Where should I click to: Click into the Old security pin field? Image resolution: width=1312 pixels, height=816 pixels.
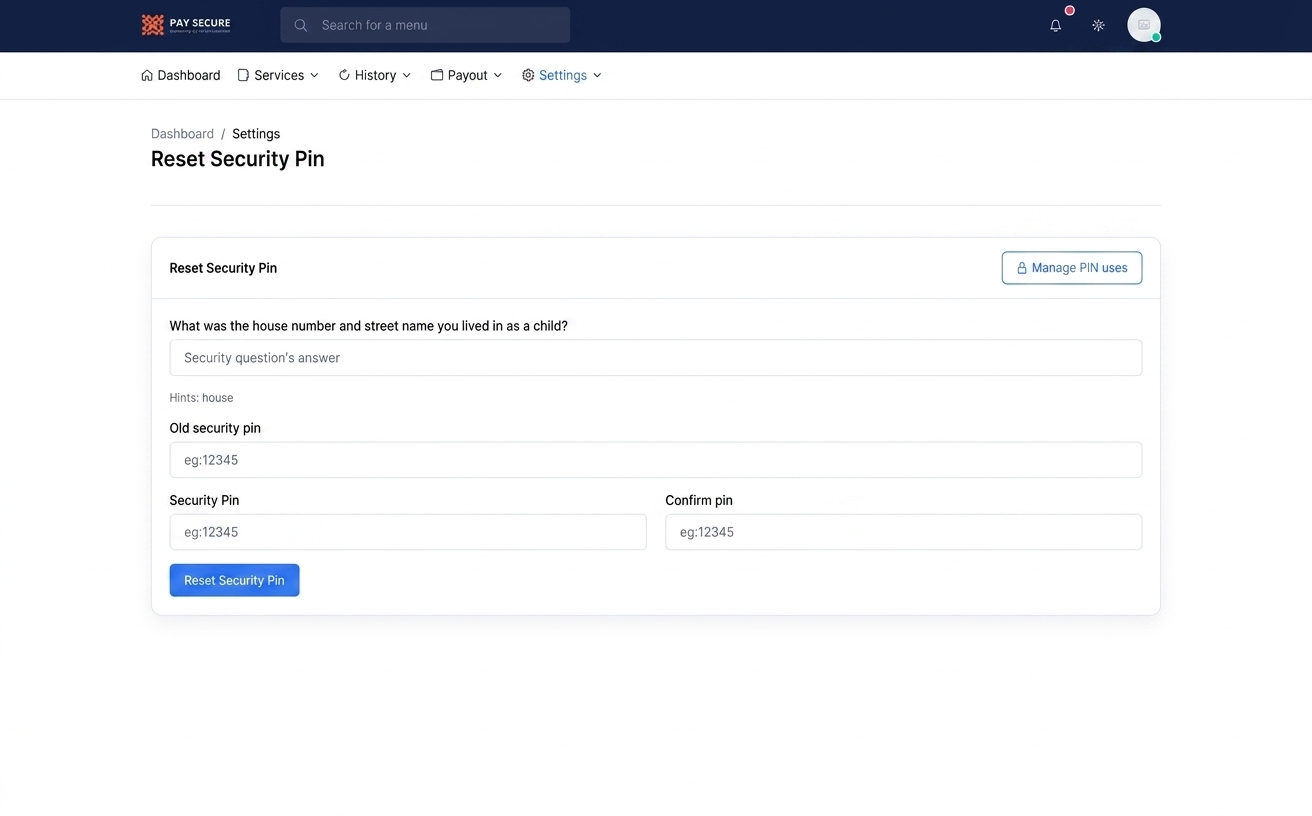click(x=656, y=460)
